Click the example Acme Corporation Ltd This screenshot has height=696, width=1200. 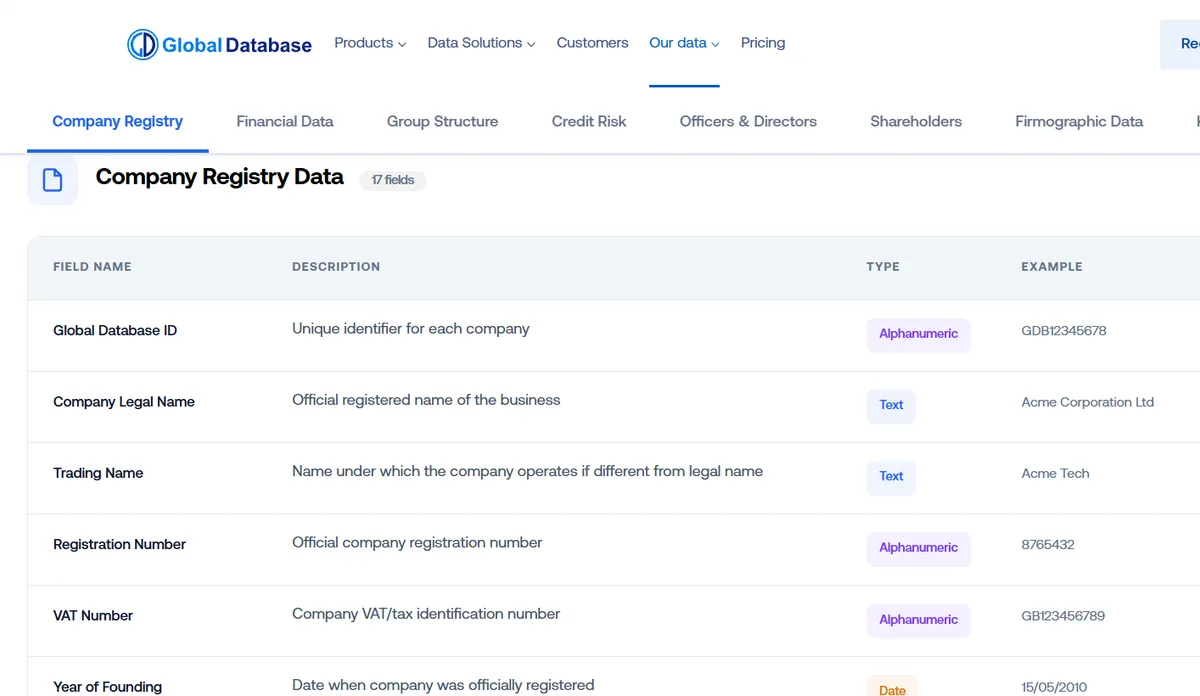(x=1087, y=402)
